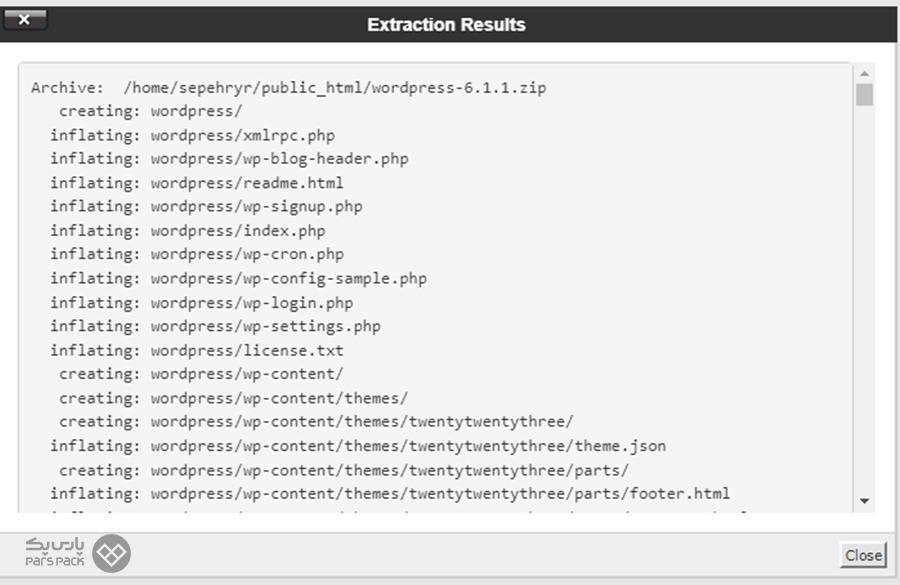Select the Archive path line wordpress-6.1.1.zip

[289, 88]
